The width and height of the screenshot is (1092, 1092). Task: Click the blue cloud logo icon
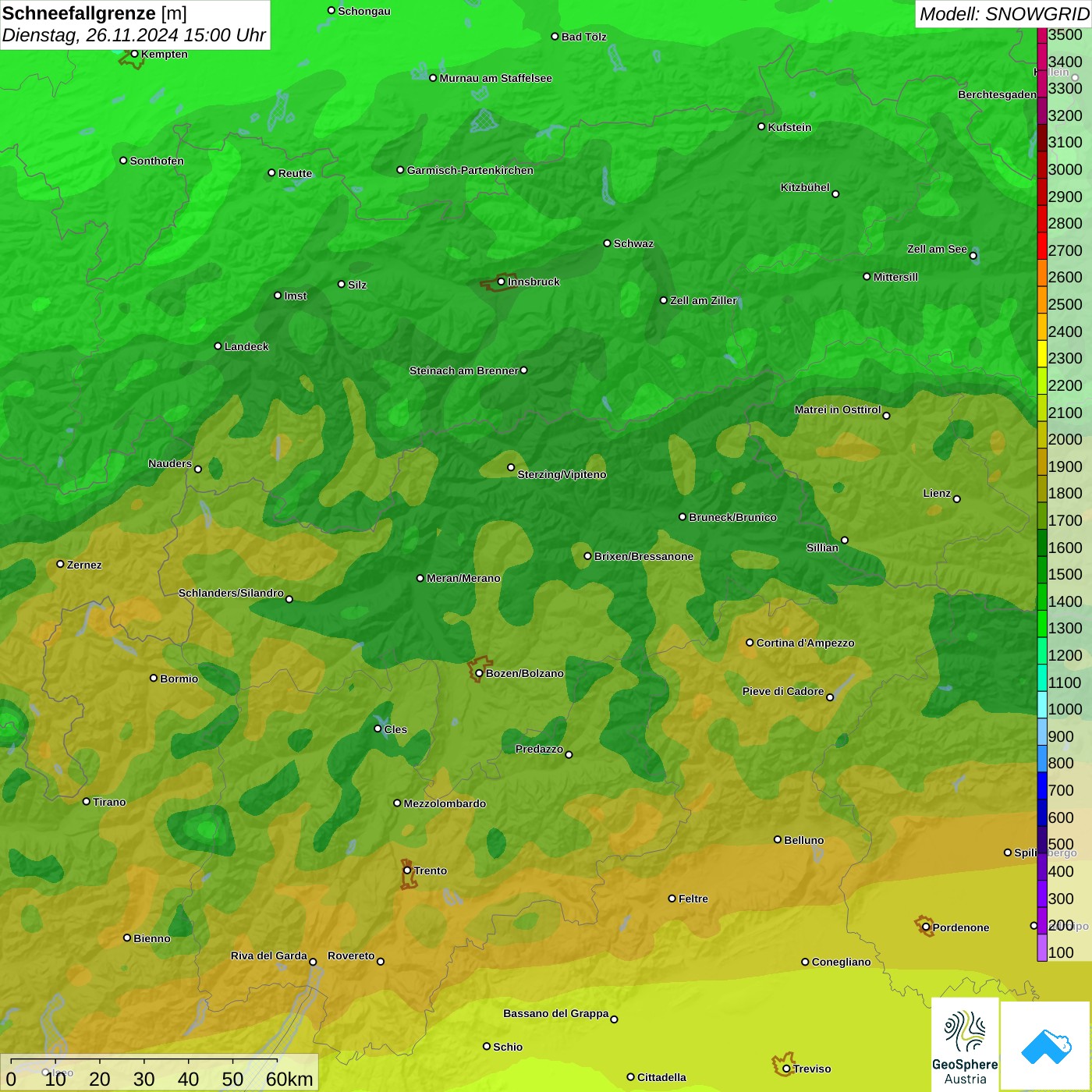(x=1046, y=1047)
